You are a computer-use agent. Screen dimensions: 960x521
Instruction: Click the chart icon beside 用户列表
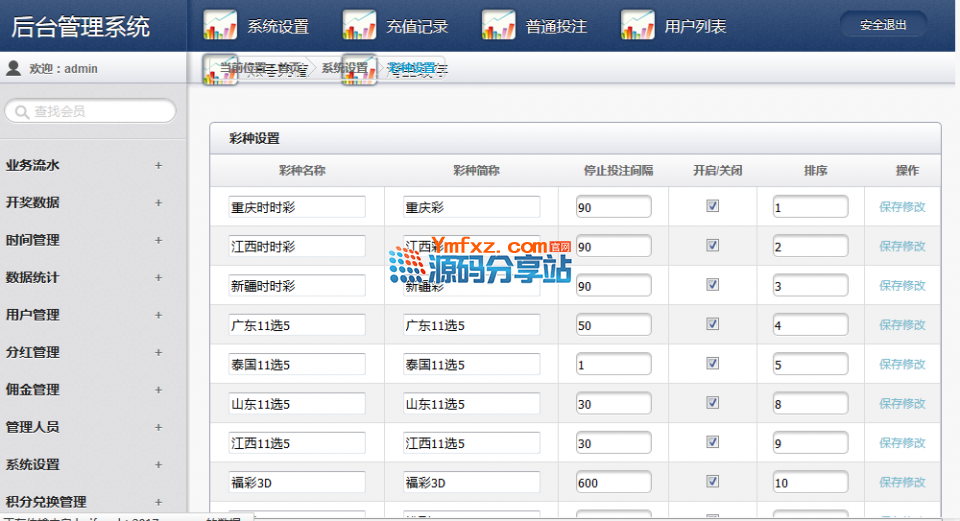pos(638,25)
